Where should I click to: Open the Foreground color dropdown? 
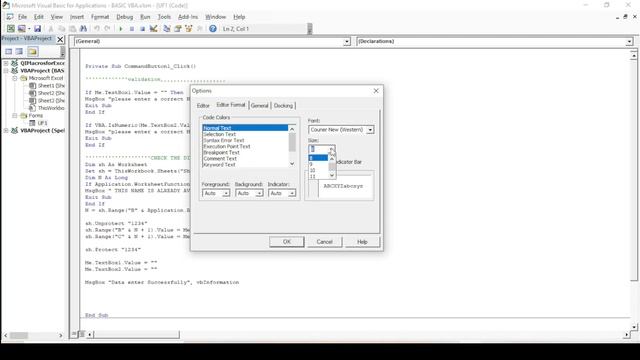coord(226,193)
